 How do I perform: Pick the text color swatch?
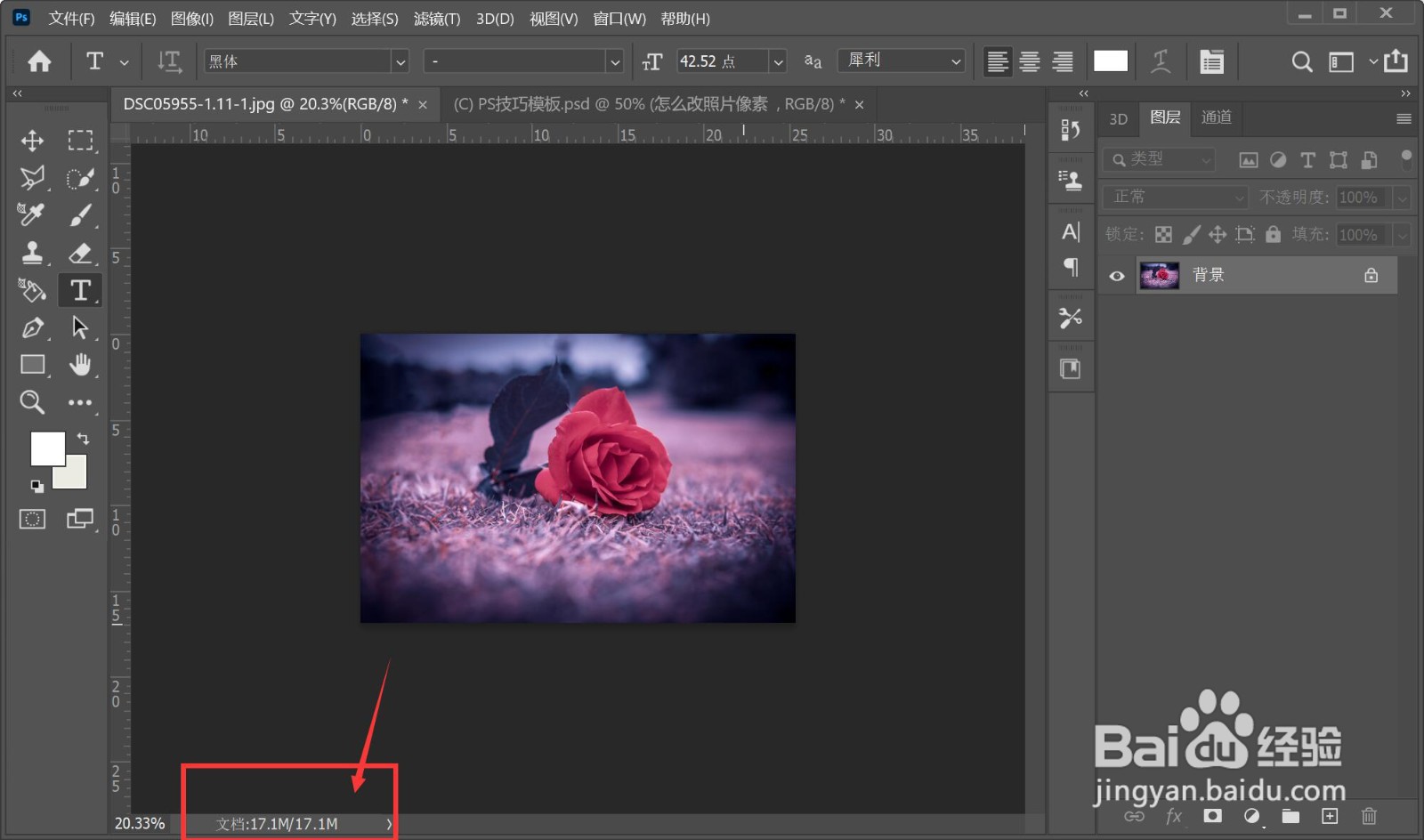tap(1111, 61)
